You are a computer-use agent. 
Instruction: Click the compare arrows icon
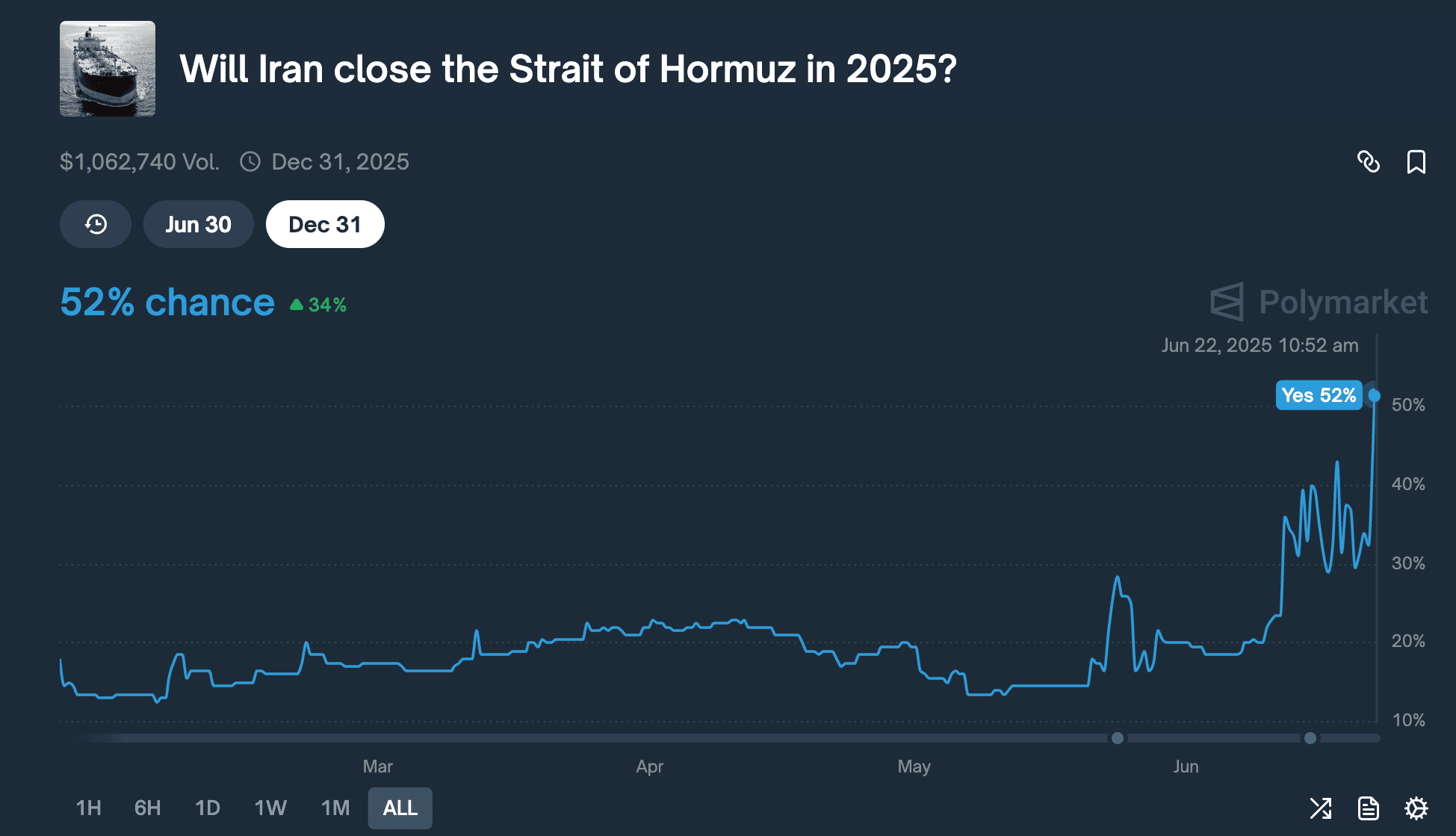tap(1321, 808)
